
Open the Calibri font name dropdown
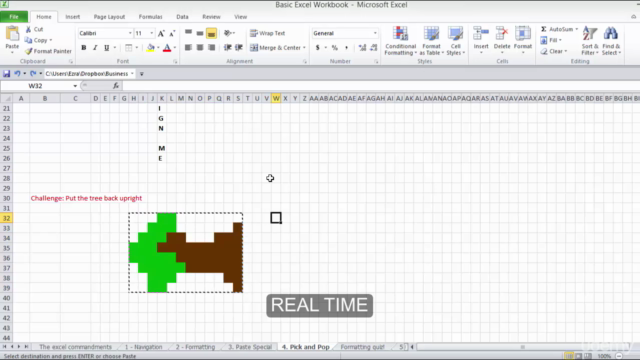coord(130,33)
